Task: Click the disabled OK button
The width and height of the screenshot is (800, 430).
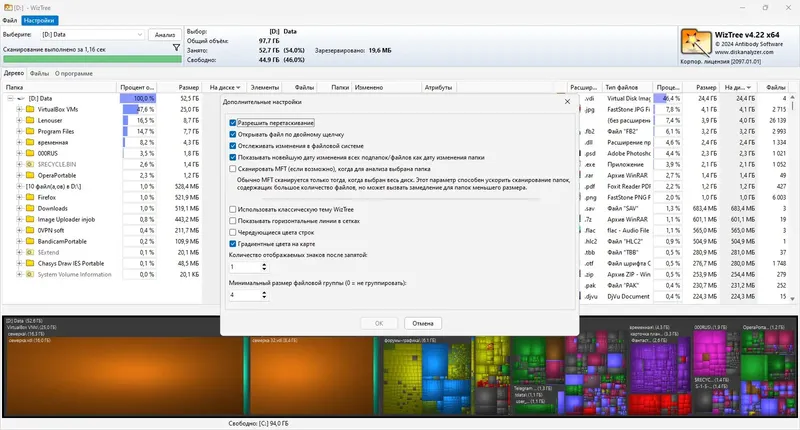Action: tap(379, 323)
